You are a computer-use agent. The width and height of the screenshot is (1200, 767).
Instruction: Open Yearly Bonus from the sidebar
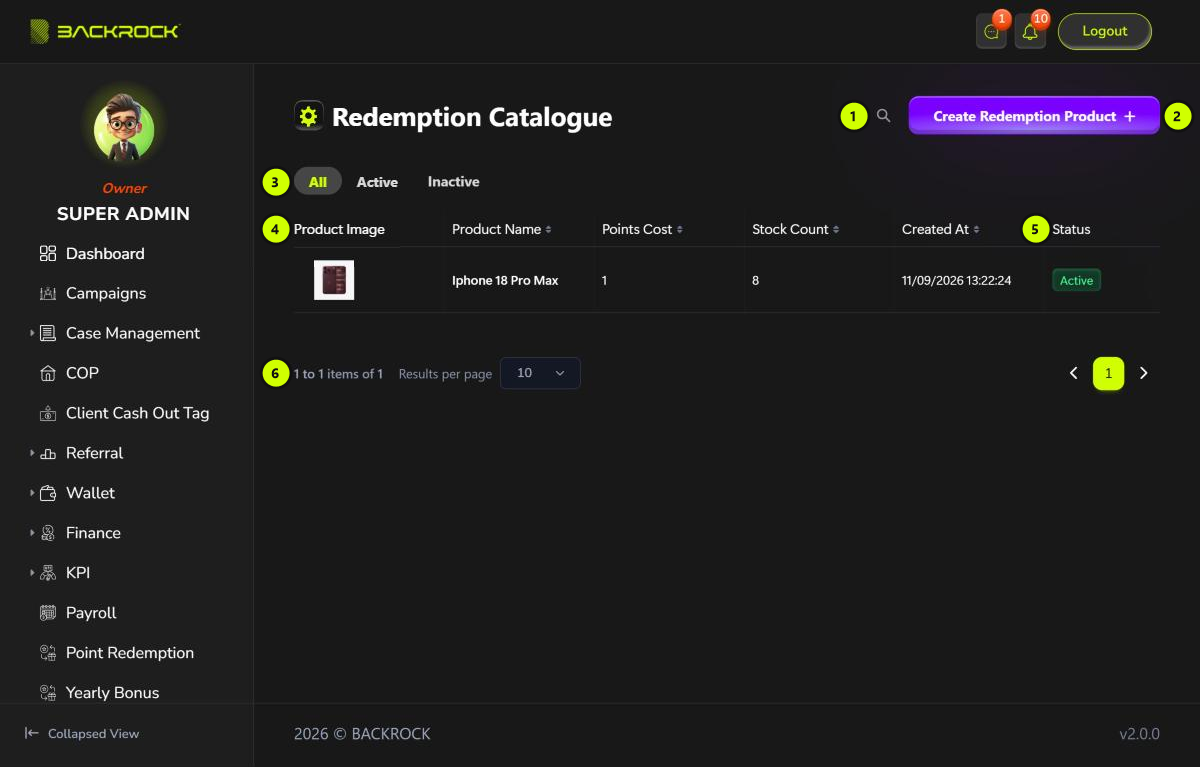pyautogui.click(x=112, y=693)
